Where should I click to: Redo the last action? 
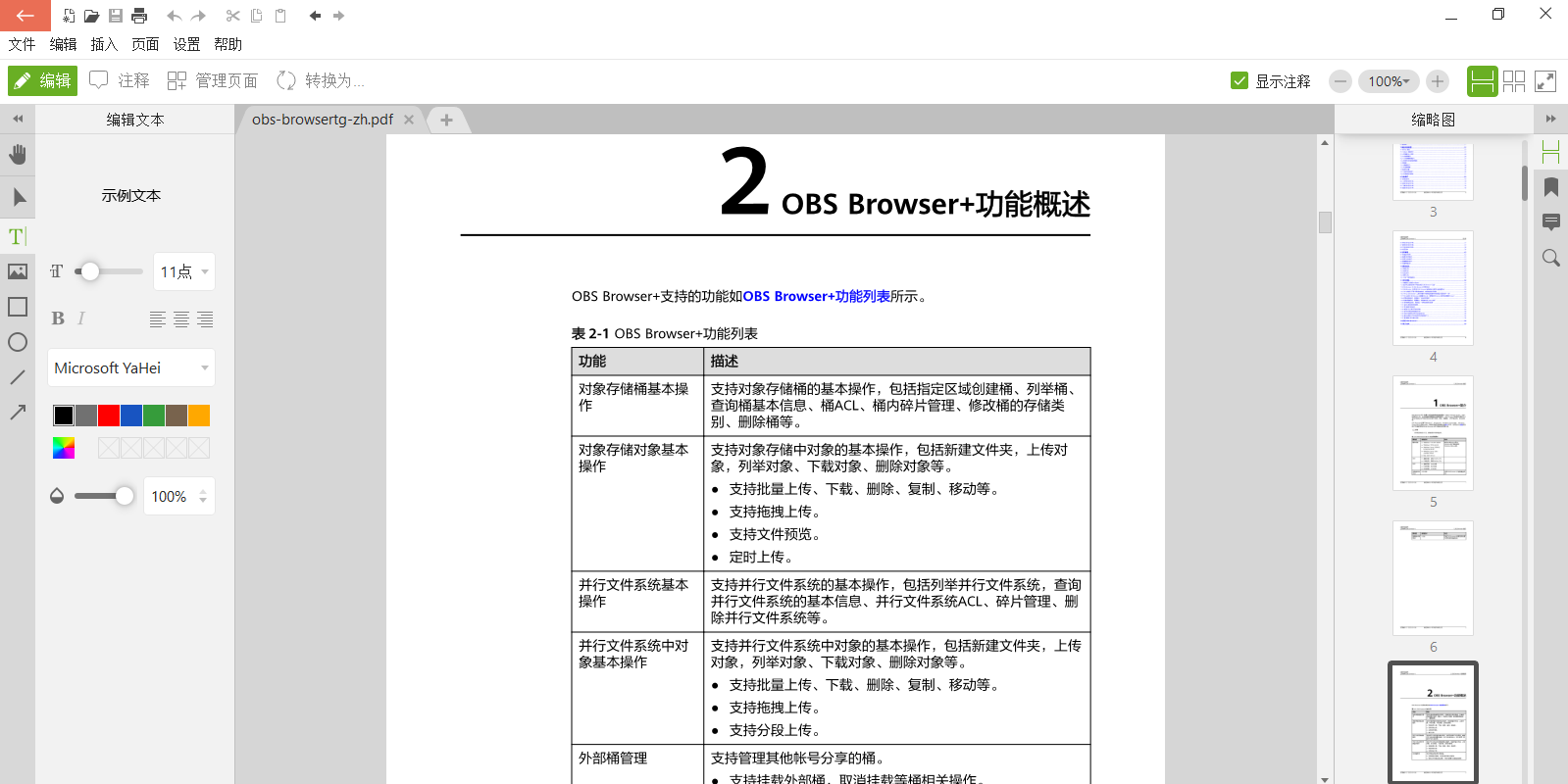point(198,16)
